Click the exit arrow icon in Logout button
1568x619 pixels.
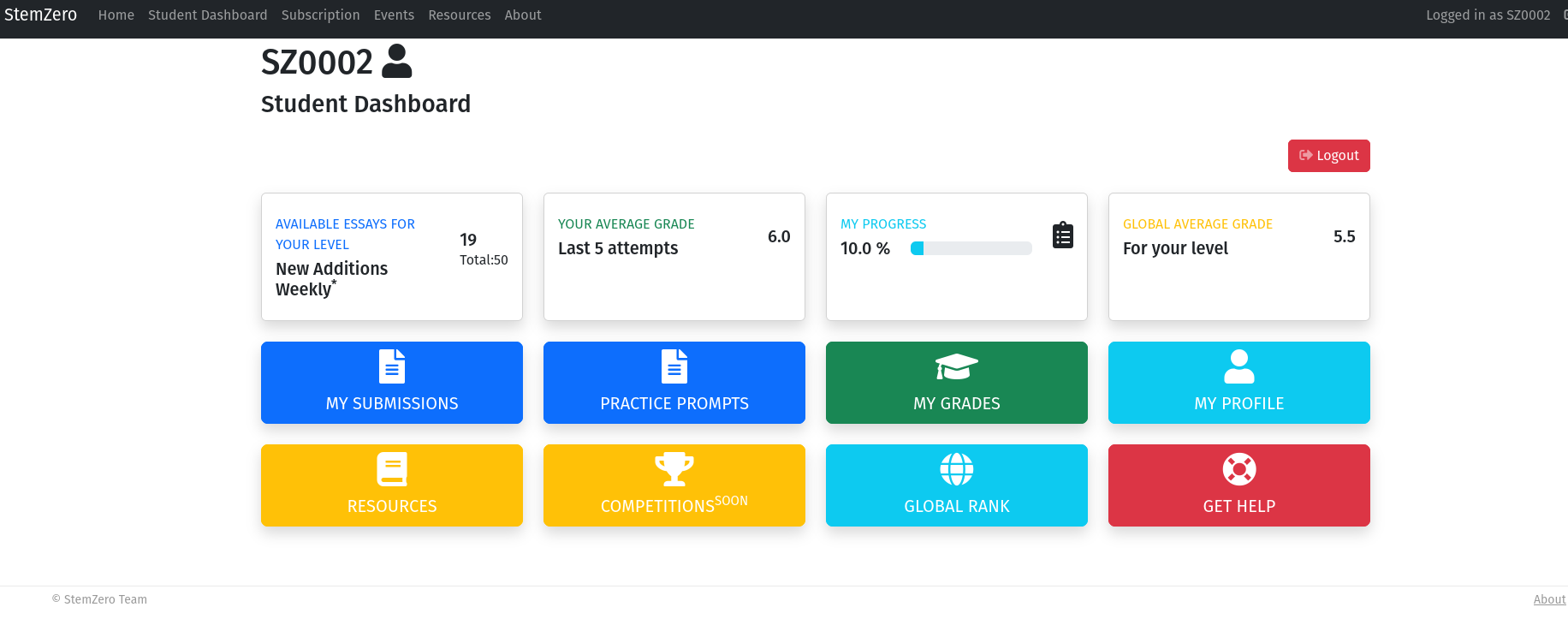(1305, 155)
